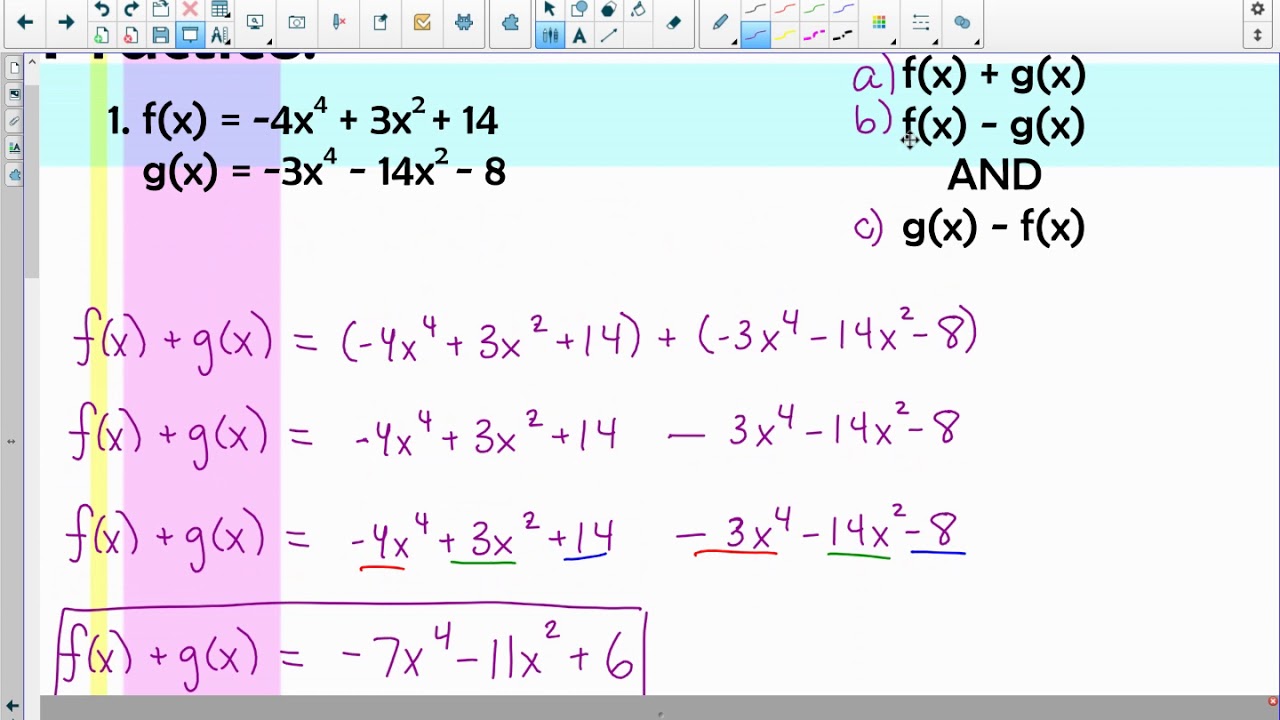This screenshot has width=1280, height=720.
Task: Open the display/view screens dropdown
Action: point(255,22)
